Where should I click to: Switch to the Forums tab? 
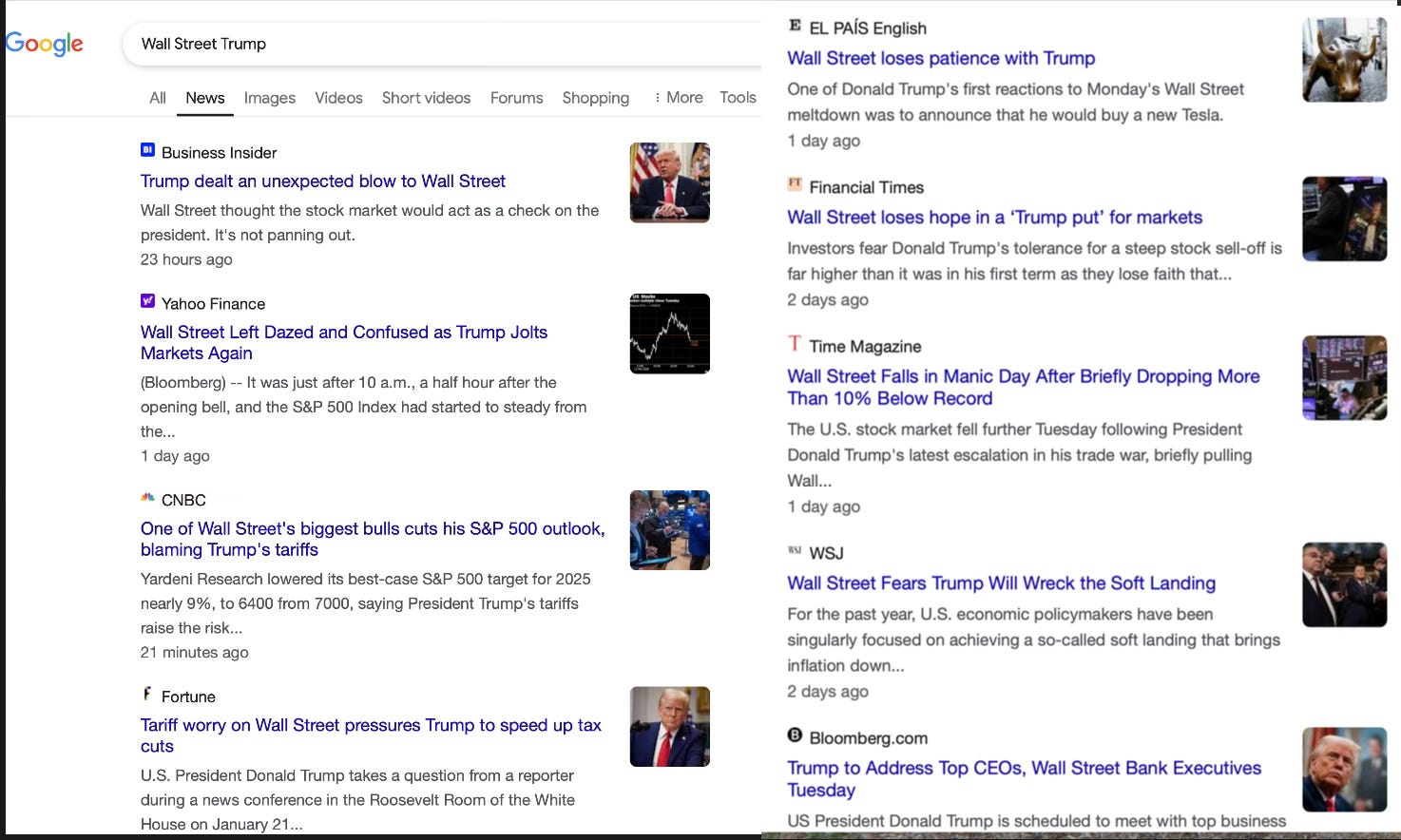pos(517,97)
